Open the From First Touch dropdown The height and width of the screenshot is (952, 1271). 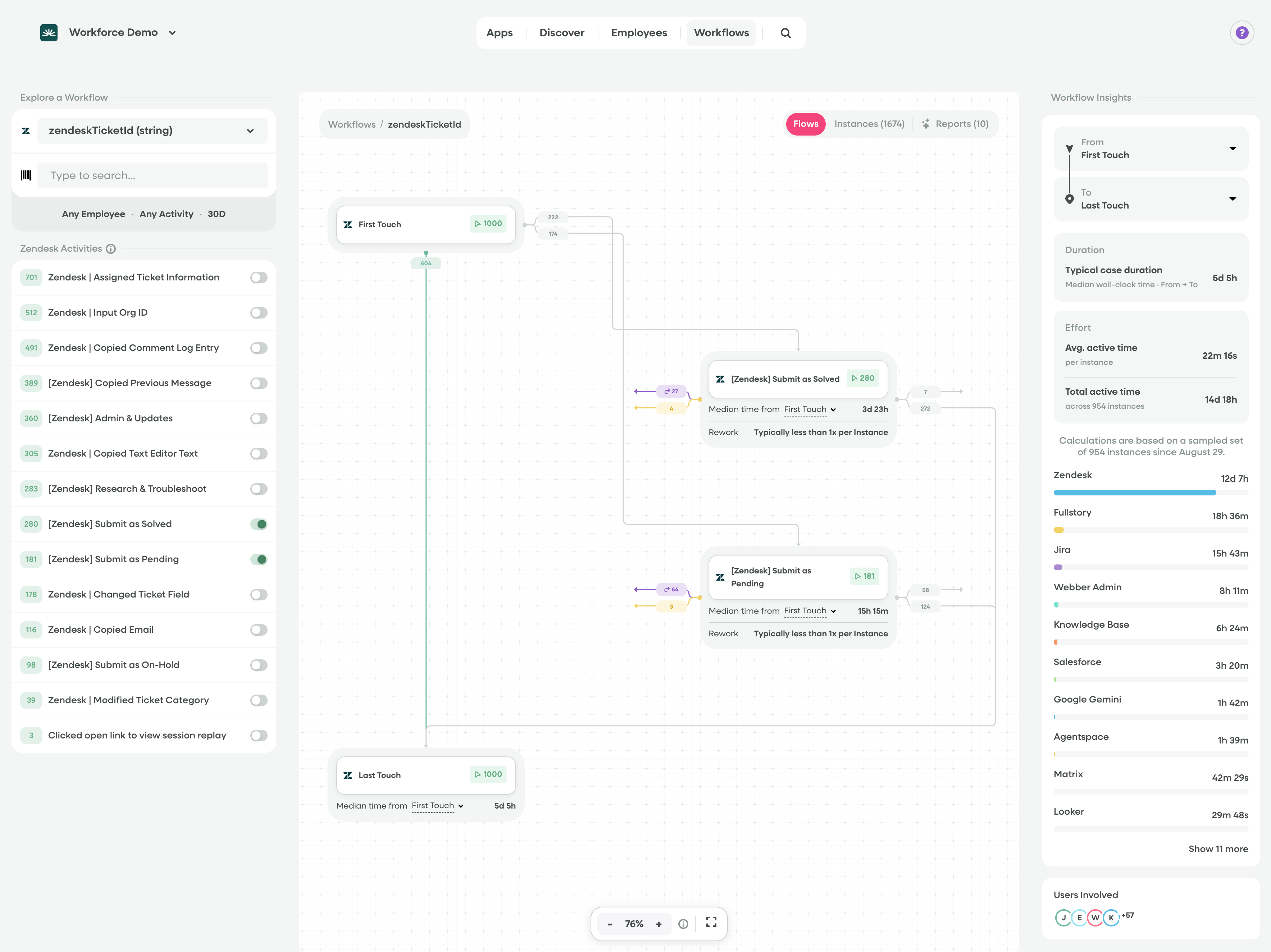(1151, 149)
